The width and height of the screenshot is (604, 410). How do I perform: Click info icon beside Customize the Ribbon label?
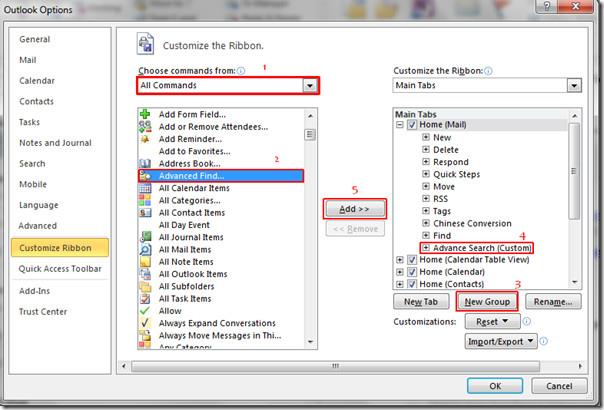(x=488, y=71)
